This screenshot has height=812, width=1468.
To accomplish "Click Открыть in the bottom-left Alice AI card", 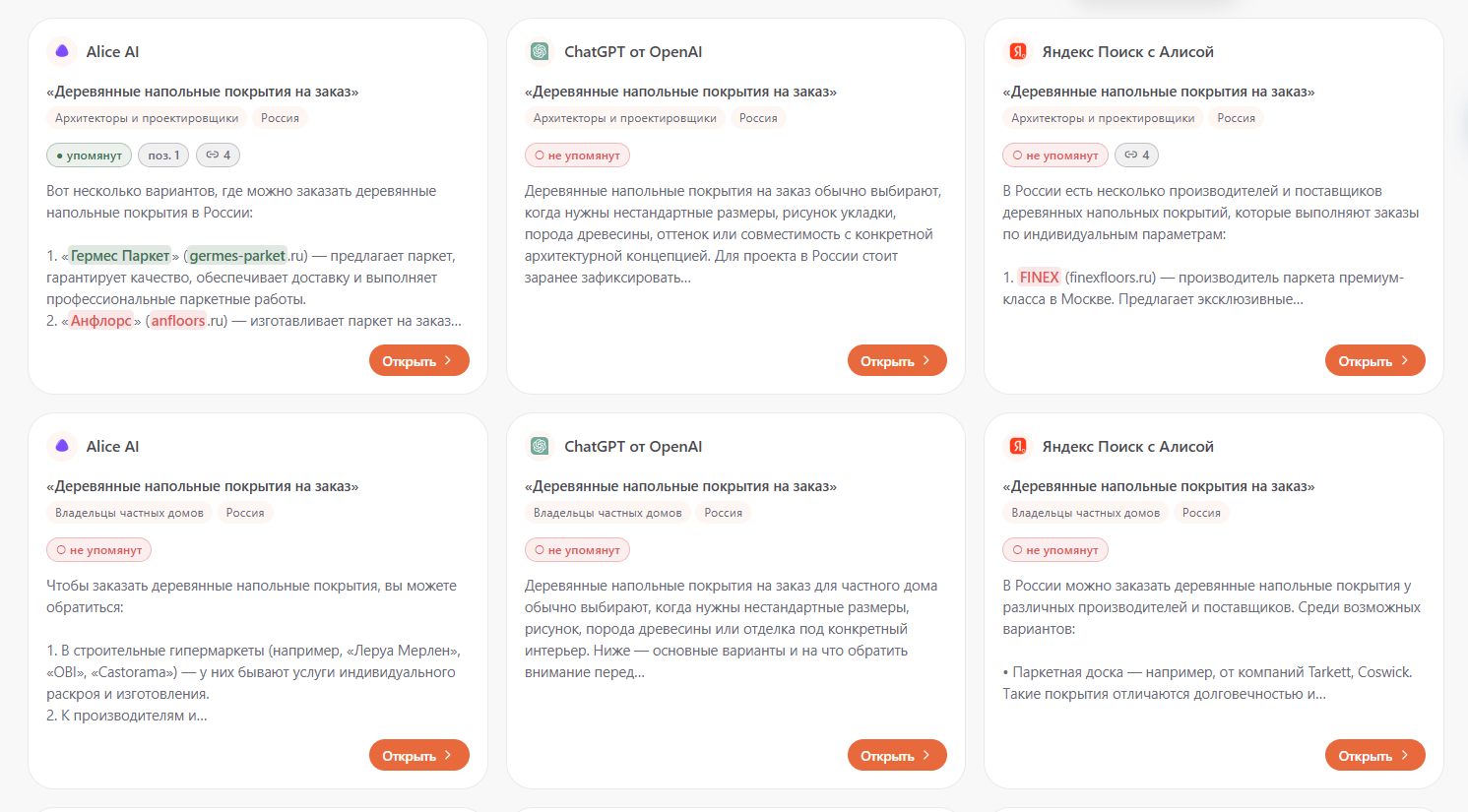I will click(418, 755).
